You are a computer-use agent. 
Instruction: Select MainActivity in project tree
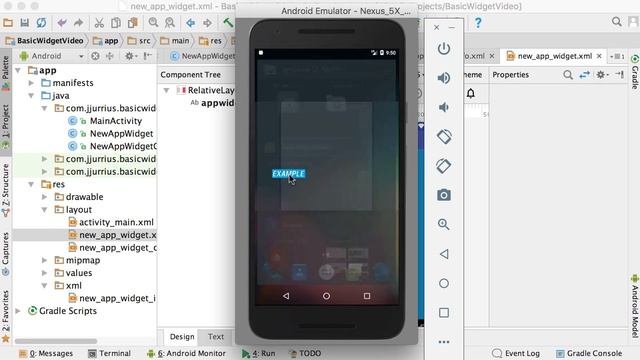pyautogui.click(x=116, y=121)
